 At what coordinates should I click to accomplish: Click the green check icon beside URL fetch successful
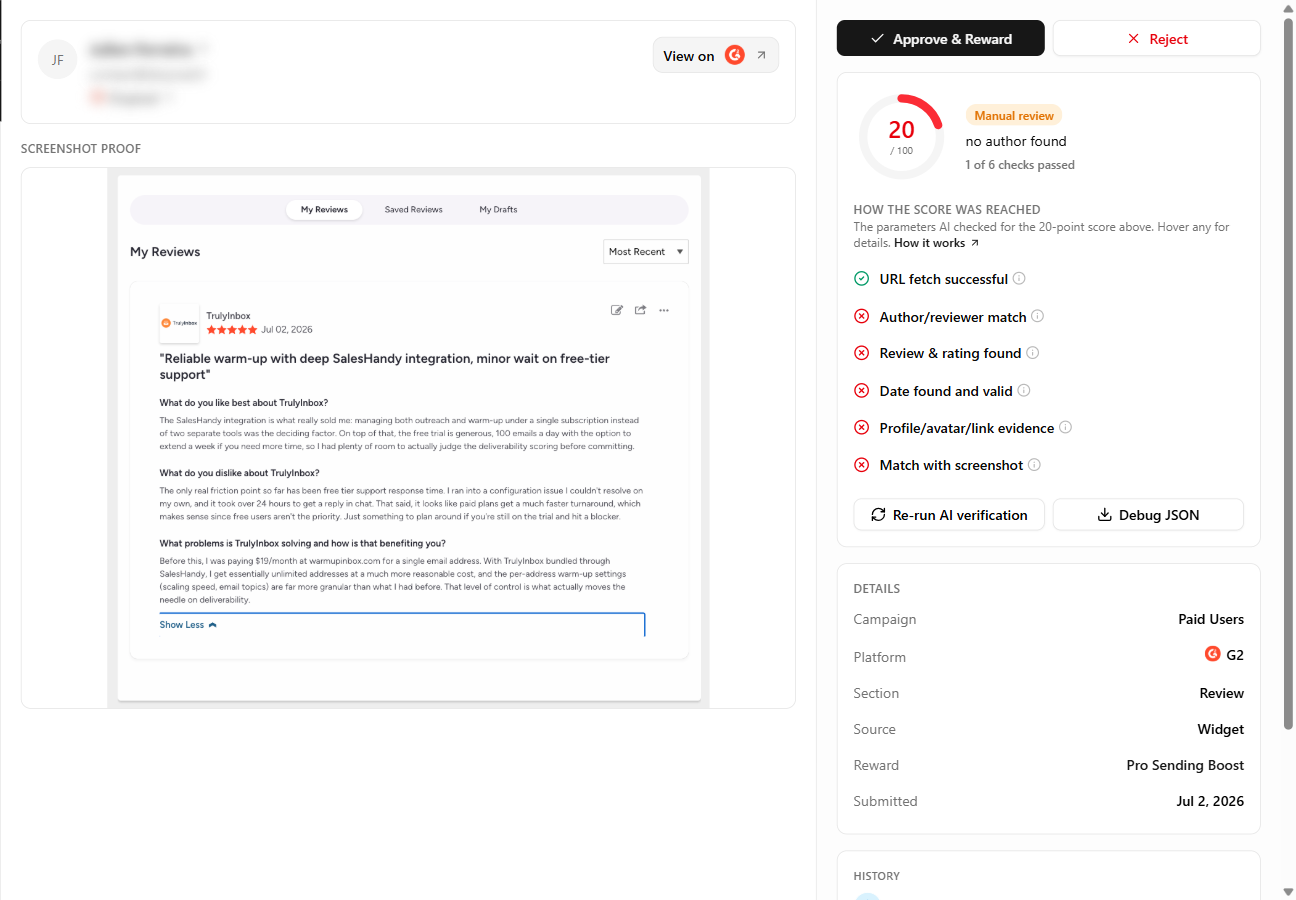coord(861,279)
